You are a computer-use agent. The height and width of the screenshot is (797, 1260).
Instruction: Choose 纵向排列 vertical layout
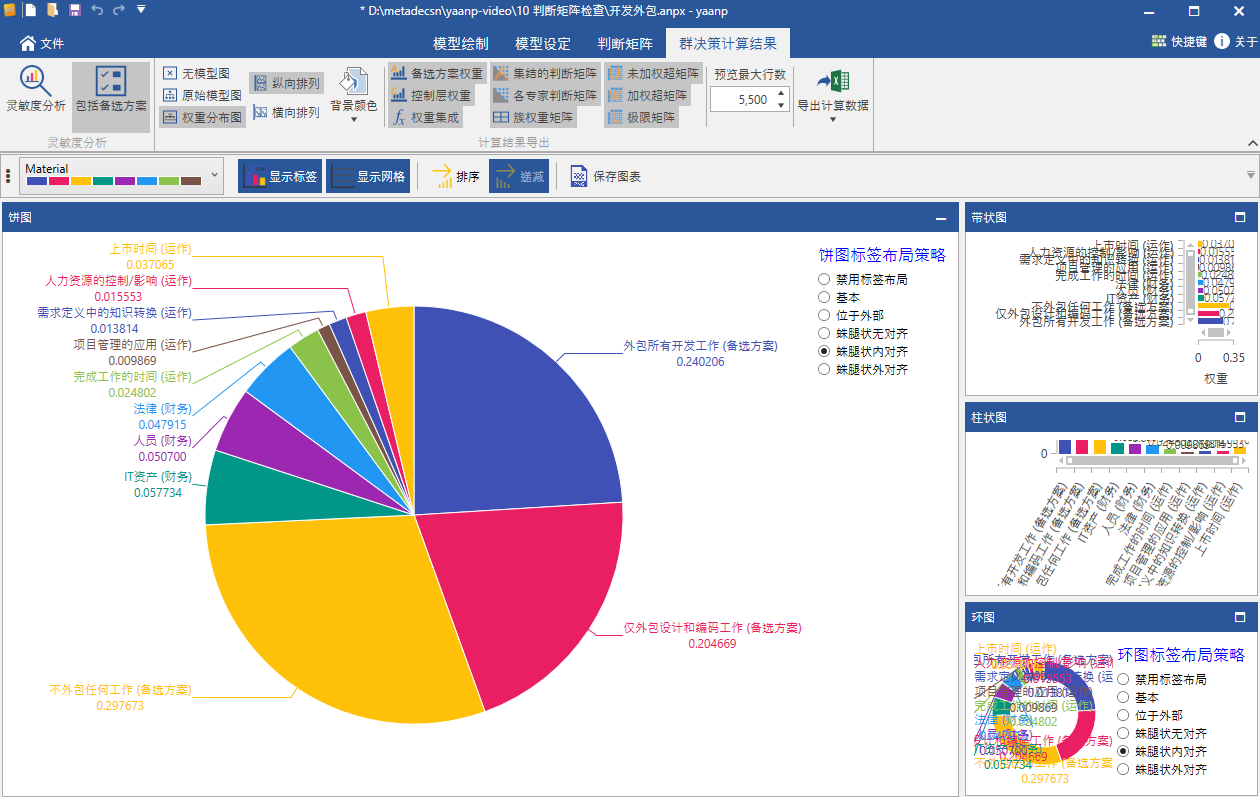tap(286, 83)
